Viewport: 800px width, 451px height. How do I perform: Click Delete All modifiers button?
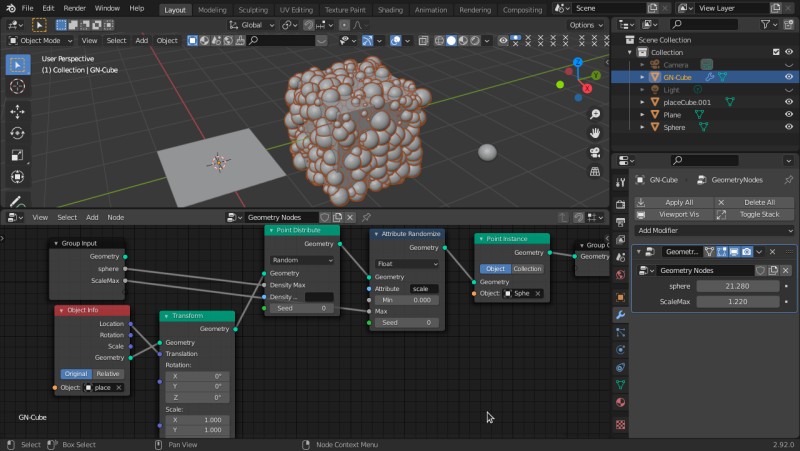click(x=754, y=203)
